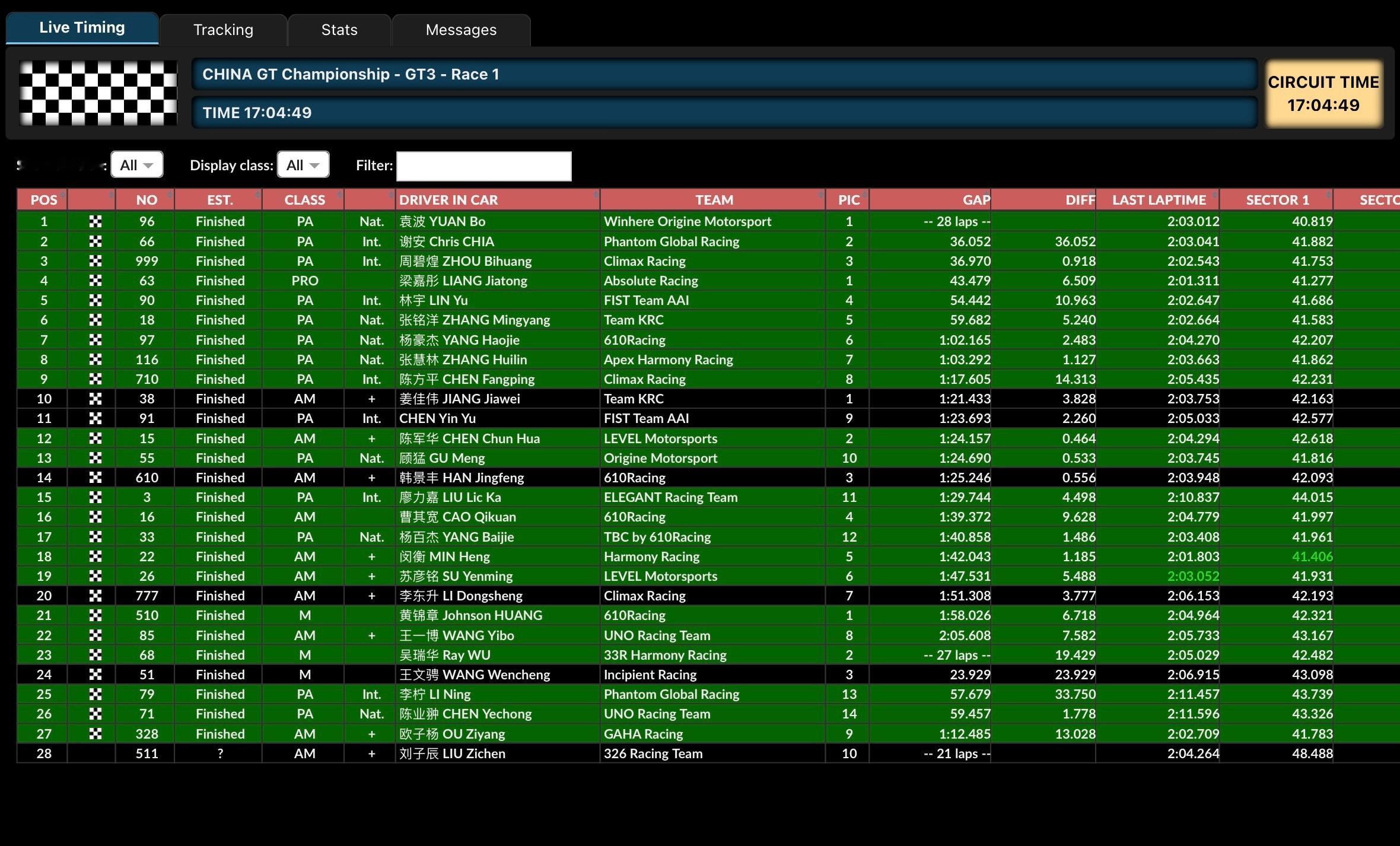Sort by the SECTOR 1 column header
Viewport: 1400px width, 846px height.
coord(1277,200)
